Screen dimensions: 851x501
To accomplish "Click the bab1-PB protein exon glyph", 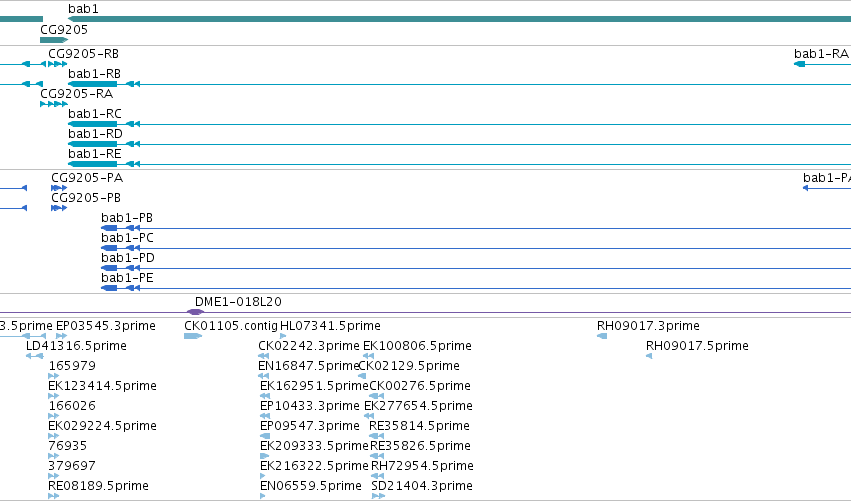I will click(109, 228).
